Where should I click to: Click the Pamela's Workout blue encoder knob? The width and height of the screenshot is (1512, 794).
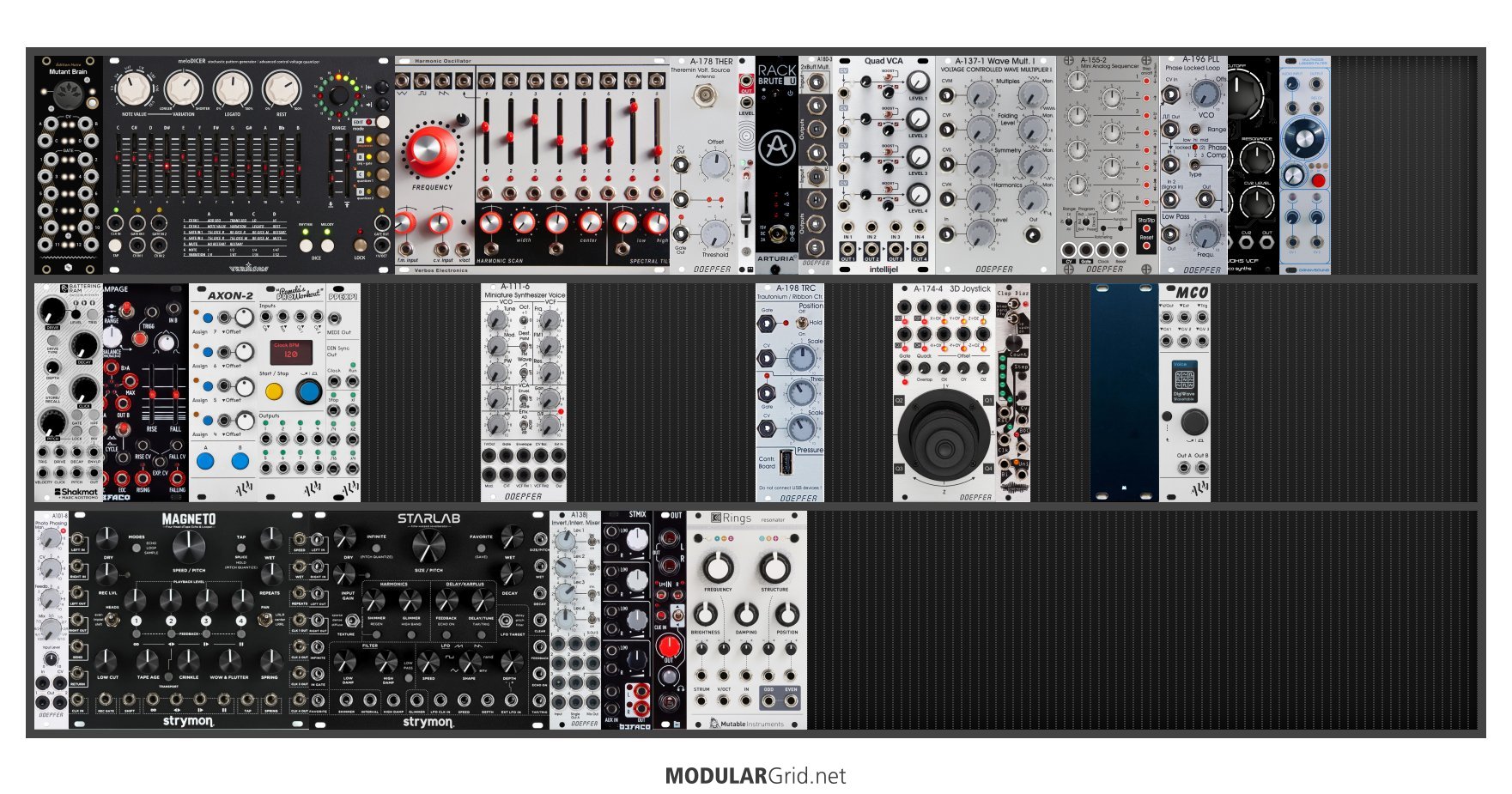pos(309,391)
